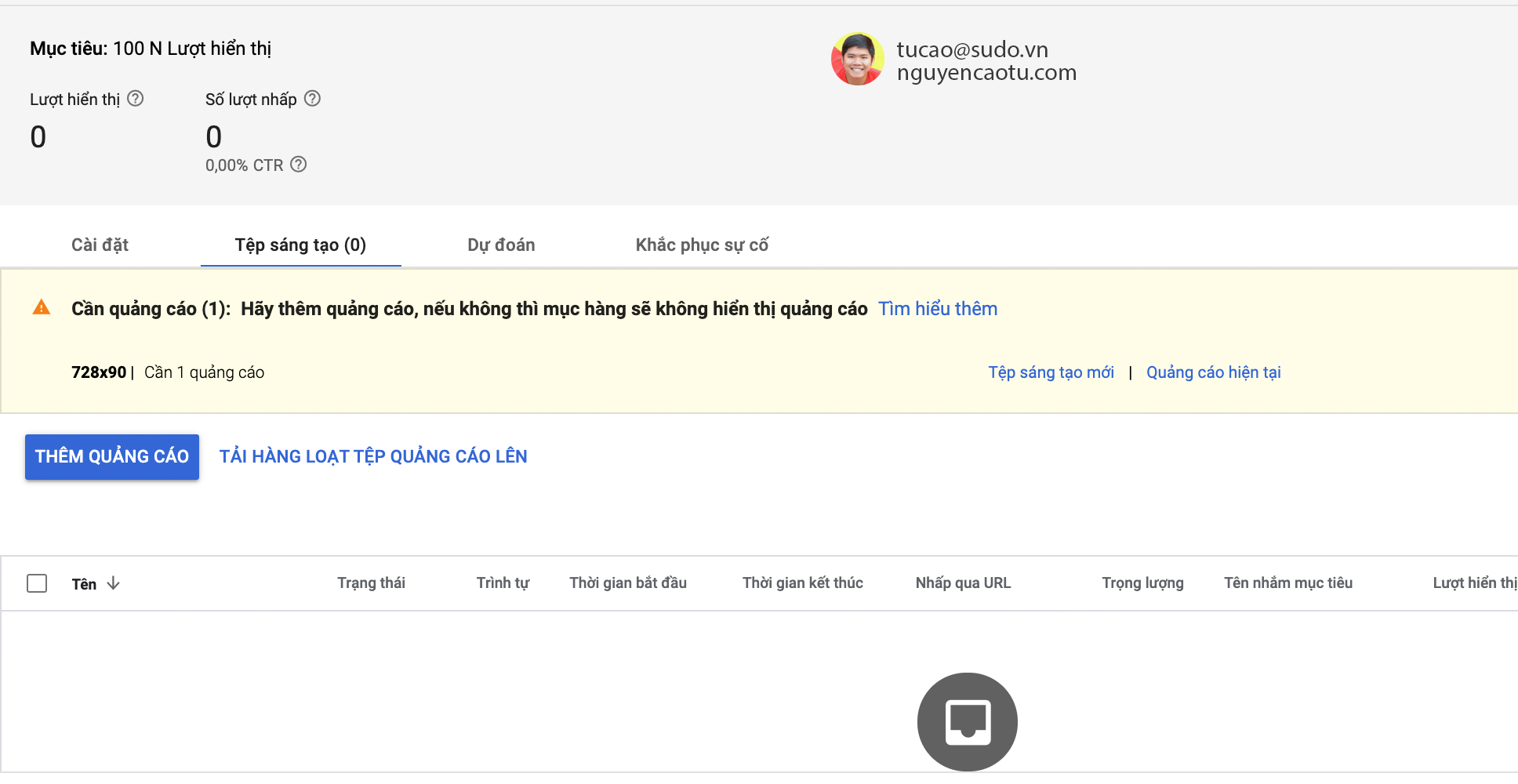Go to Khắc phục sự cố tab

click(702, 245)
